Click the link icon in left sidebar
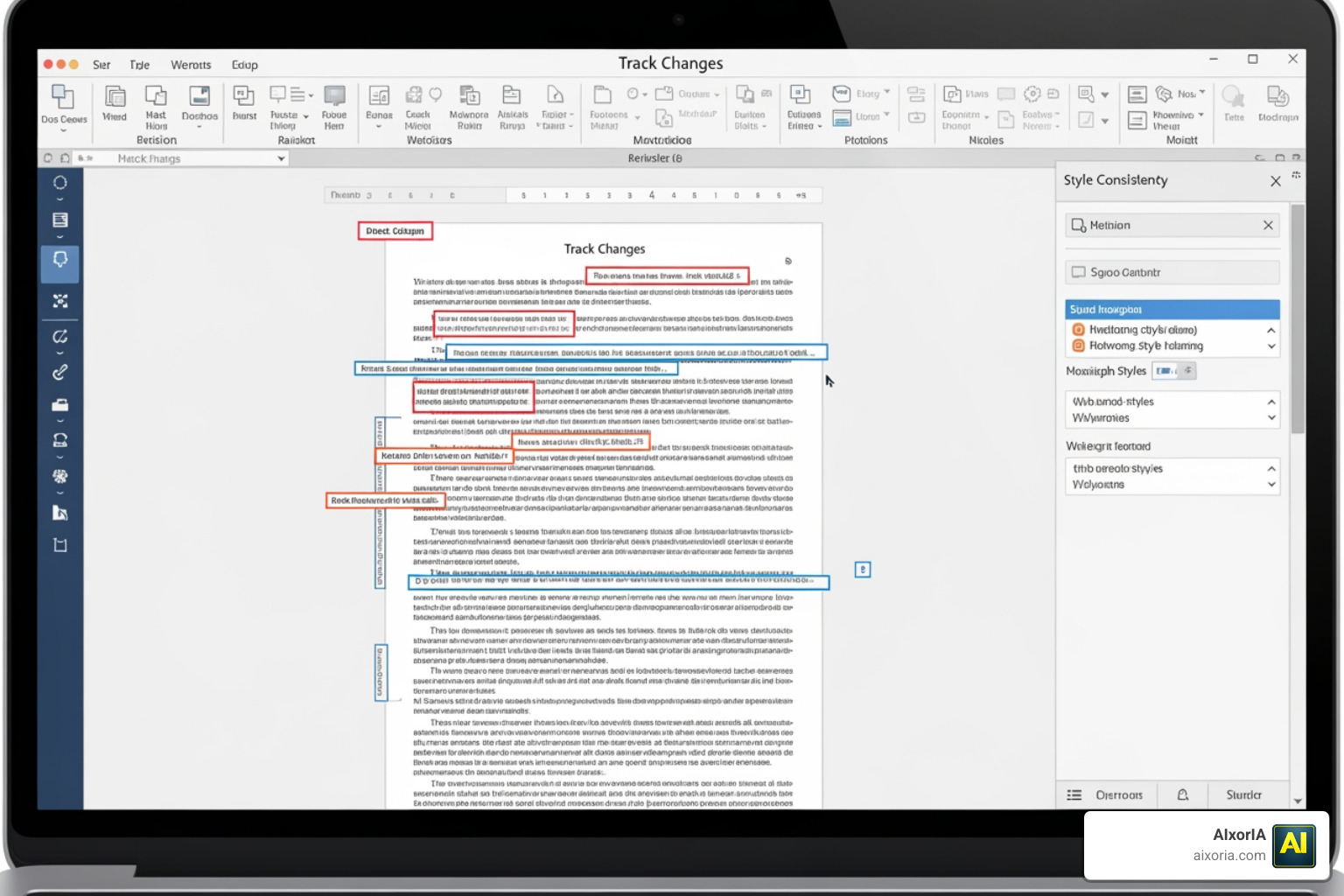The width and height of the screenshot is (1344, 896). coord(59,372)
